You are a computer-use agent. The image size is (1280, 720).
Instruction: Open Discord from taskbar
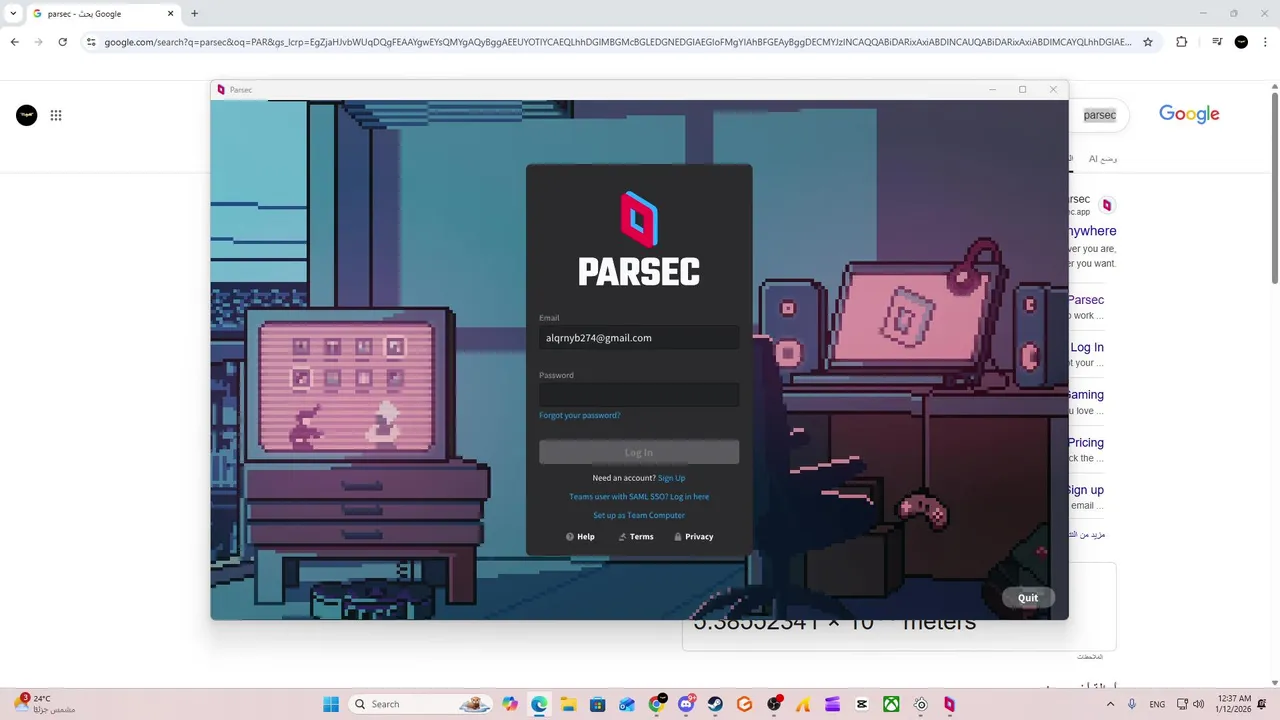(x=686, y=704)
